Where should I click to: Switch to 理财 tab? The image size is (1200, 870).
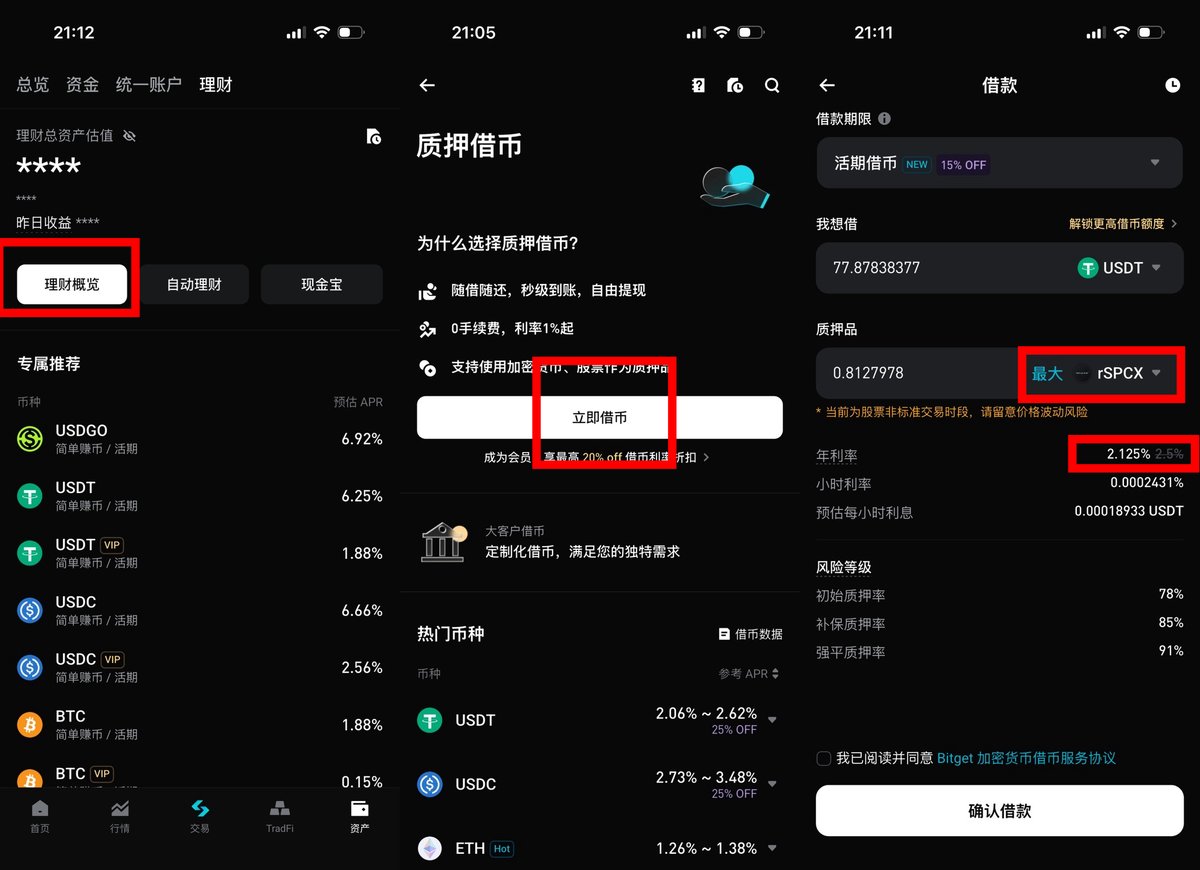[x=216, y=85]
